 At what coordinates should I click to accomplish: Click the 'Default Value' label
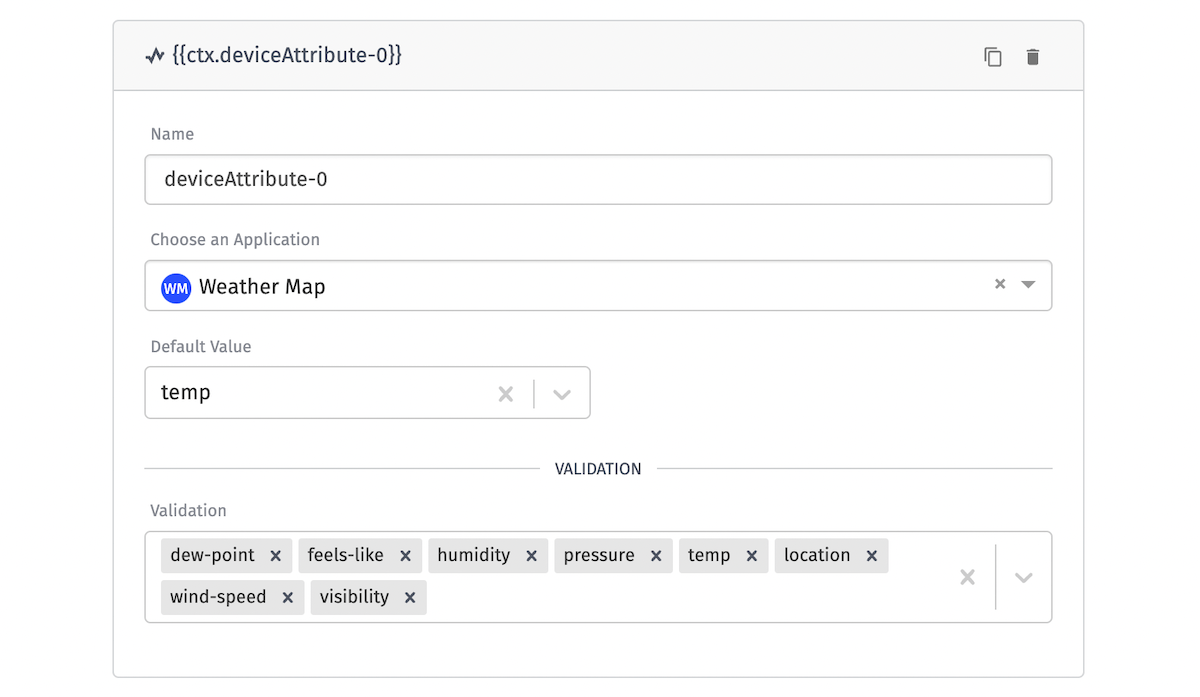pyautogui.click(x=201, y=347)
